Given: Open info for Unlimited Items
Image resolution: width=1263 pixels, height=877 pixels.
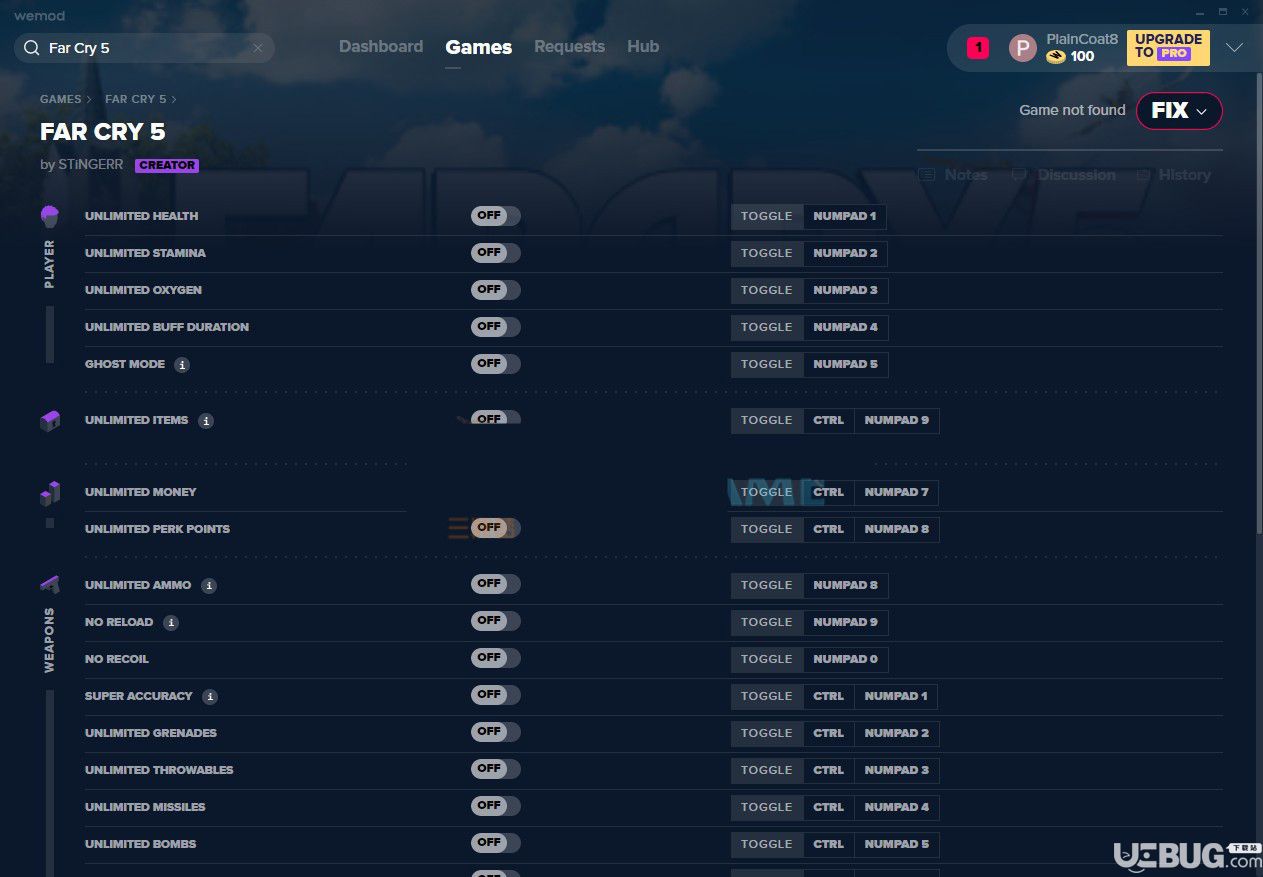Looking at the screenshot, I should tap(206, 421).
